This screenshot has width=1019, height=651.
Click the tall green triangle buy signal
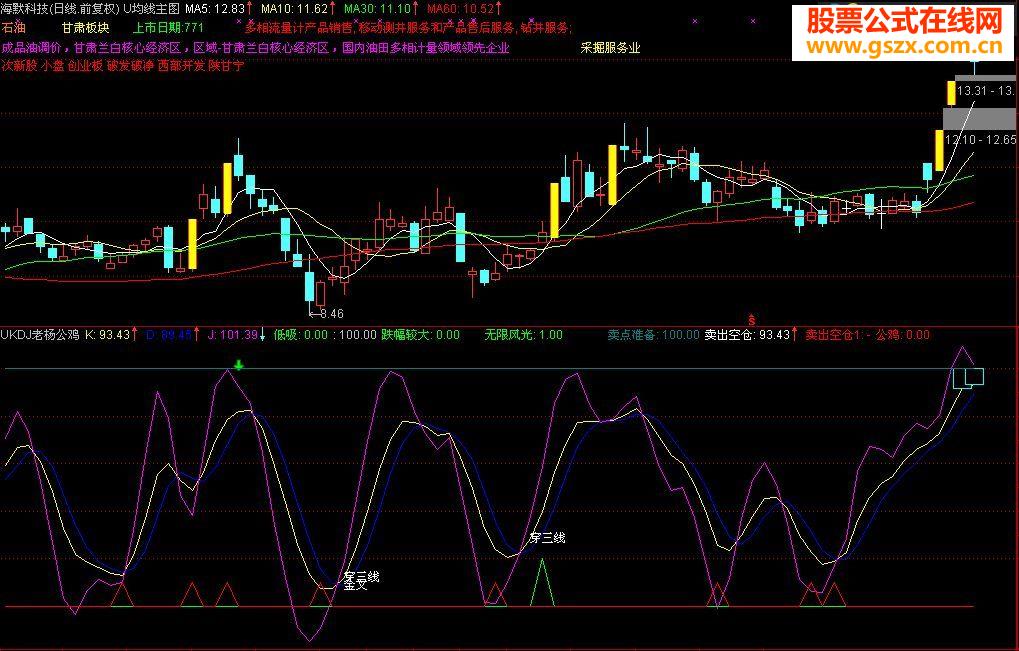pos(543,582)
